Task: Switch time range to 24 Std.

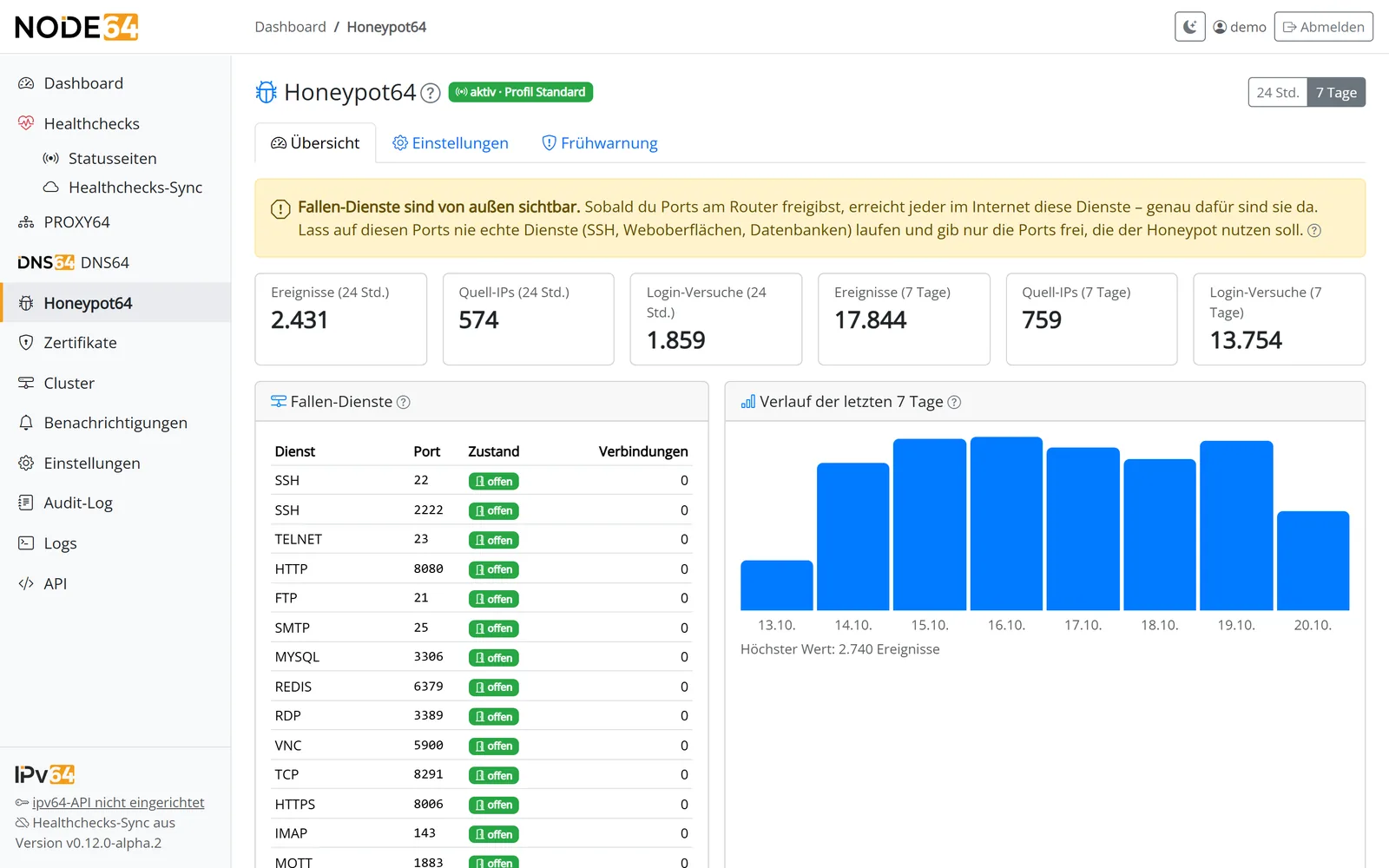Action: [x=1278, y=93]
